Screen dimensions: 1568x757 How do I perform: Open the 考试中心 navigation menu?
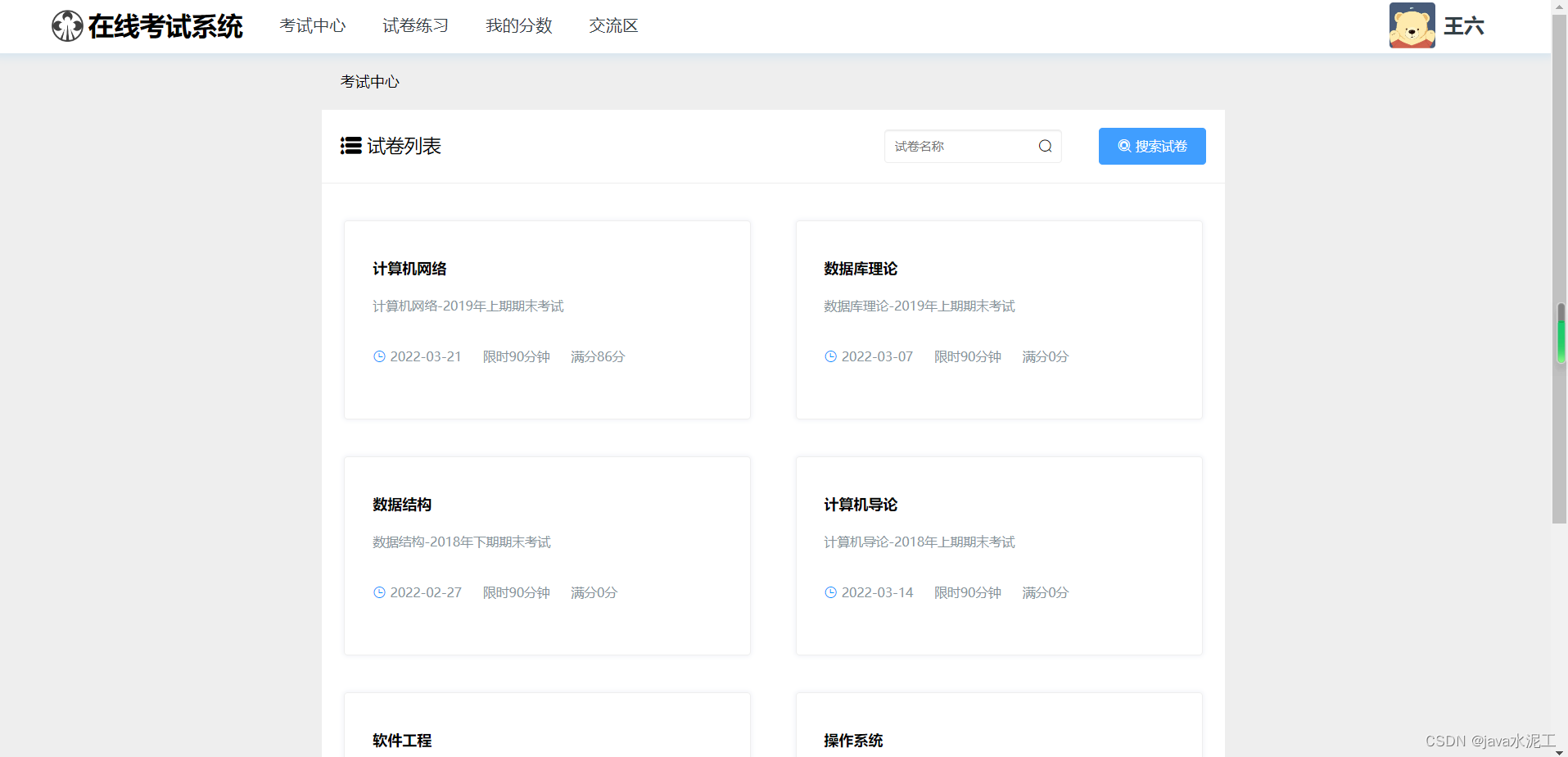312,25
